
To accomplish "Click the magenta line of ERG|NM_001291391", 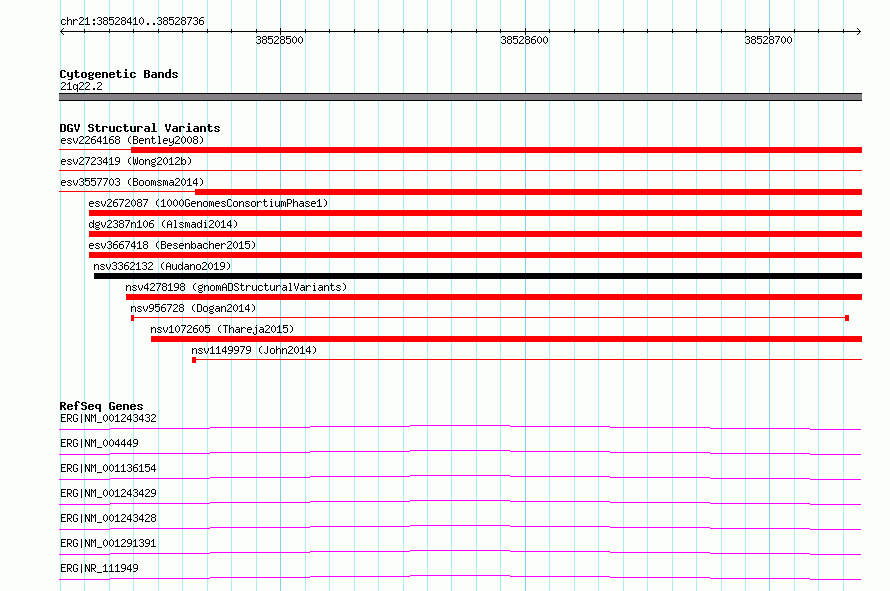I will [x=460, y=552].
